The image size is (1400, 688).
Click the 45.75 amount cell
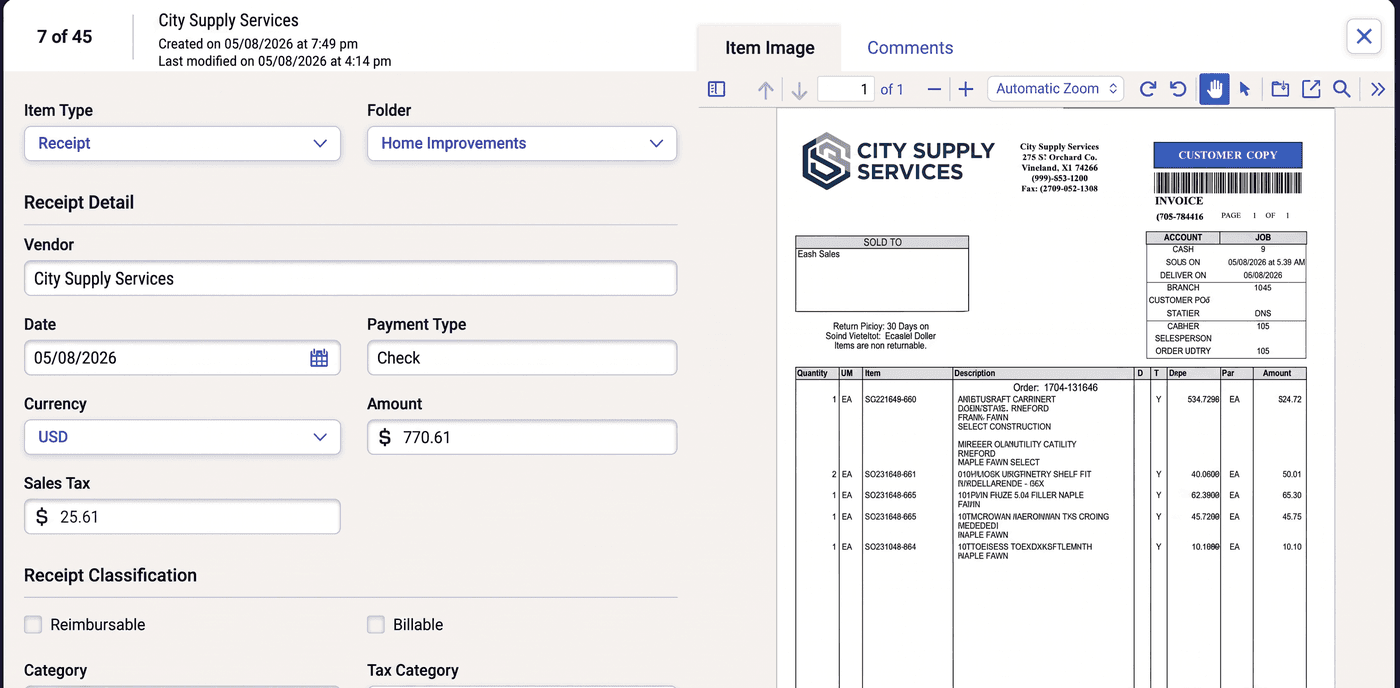(x=1291, y=517)
